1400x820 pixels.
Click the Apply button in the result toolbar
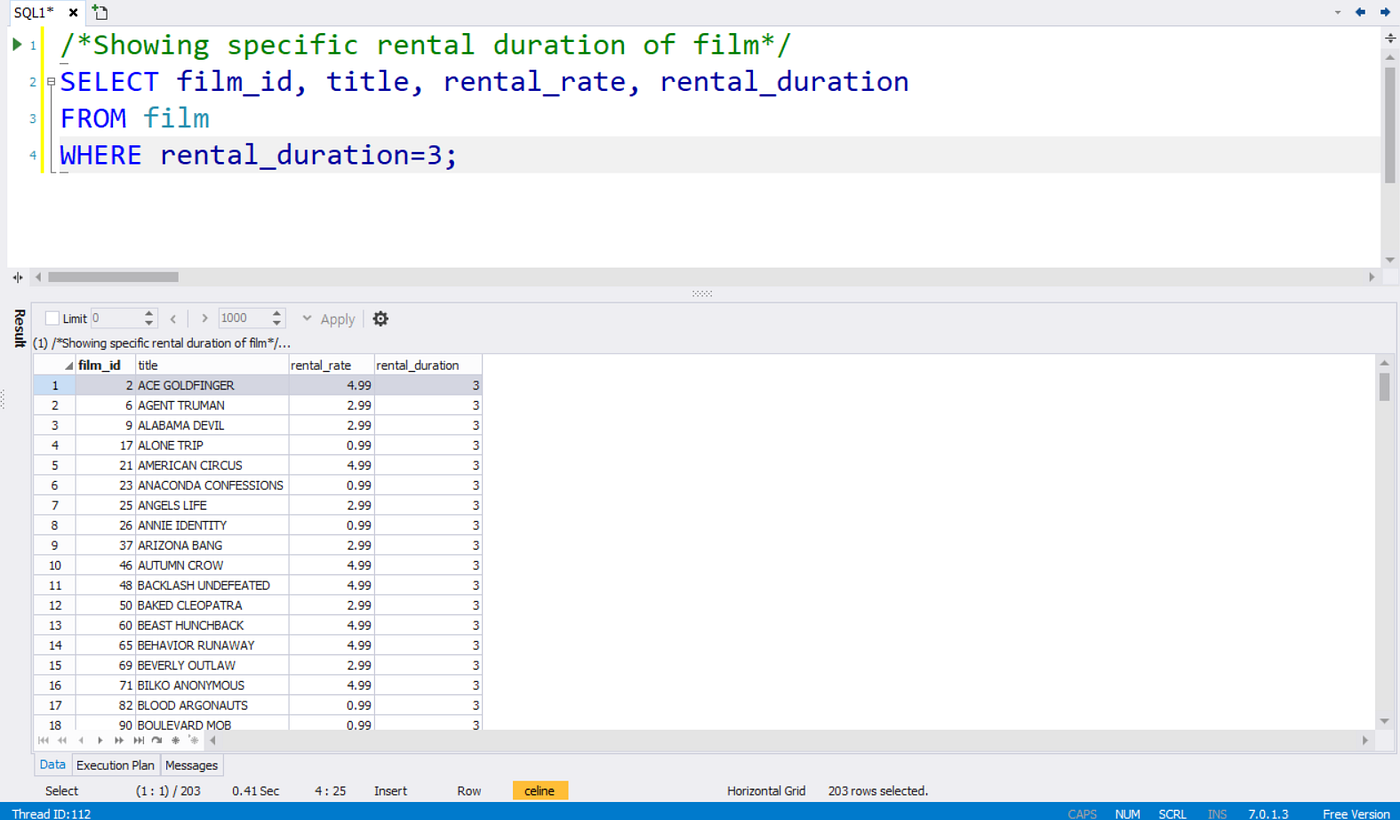click(337, 318)
